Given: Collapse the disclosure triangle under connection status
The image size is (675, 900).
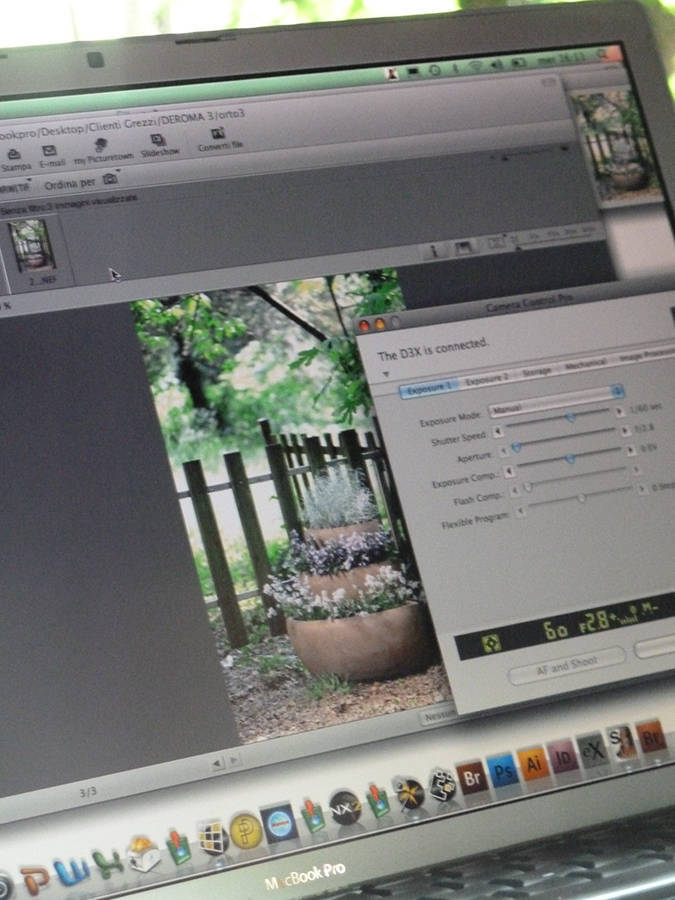Looking at the screenshot, I should pos(387,373).
